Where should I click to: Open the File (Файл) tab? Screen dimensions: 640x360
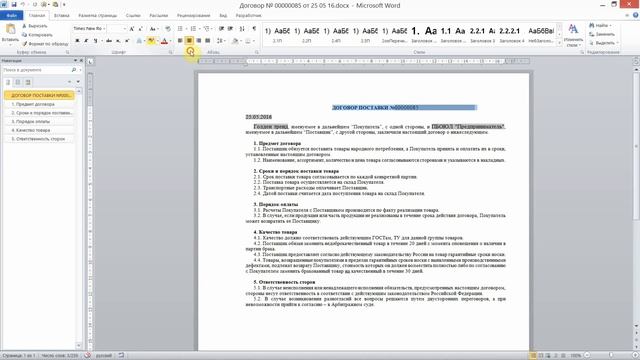pyautogui.click(x=12, y=16)
